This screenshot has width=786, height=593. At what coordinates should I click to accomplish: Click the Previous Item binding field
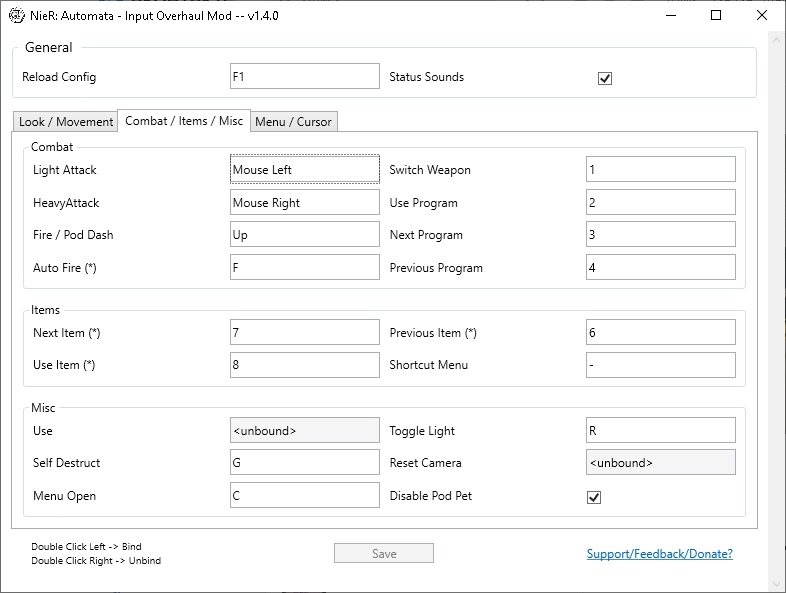[x=661, y=332]
